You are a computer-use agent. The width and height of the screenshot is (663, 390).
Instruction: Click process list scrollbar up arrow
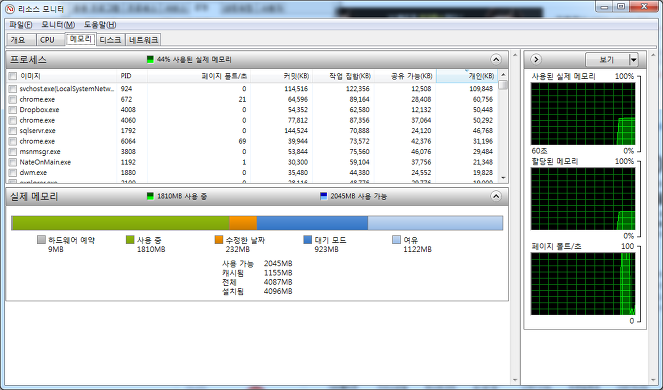(503, 75)
